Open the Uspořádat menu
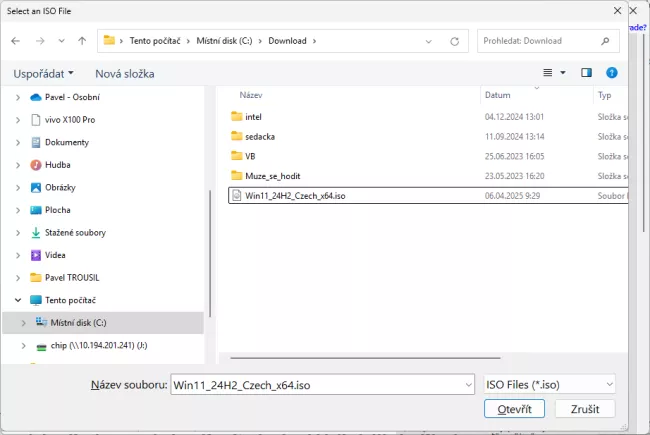 [44, 73]
